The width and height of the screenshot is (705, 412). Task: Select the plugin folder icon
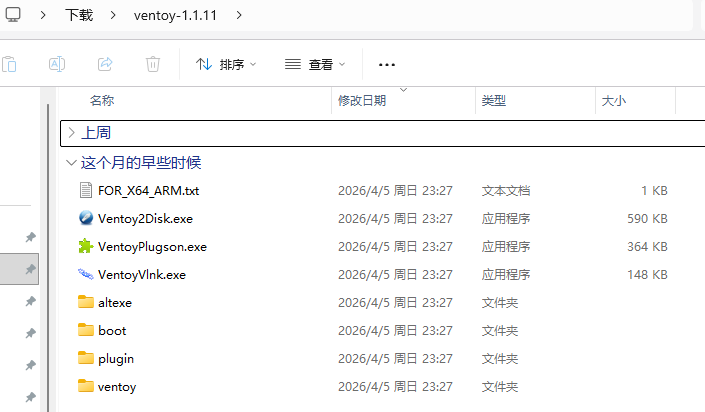85,358
